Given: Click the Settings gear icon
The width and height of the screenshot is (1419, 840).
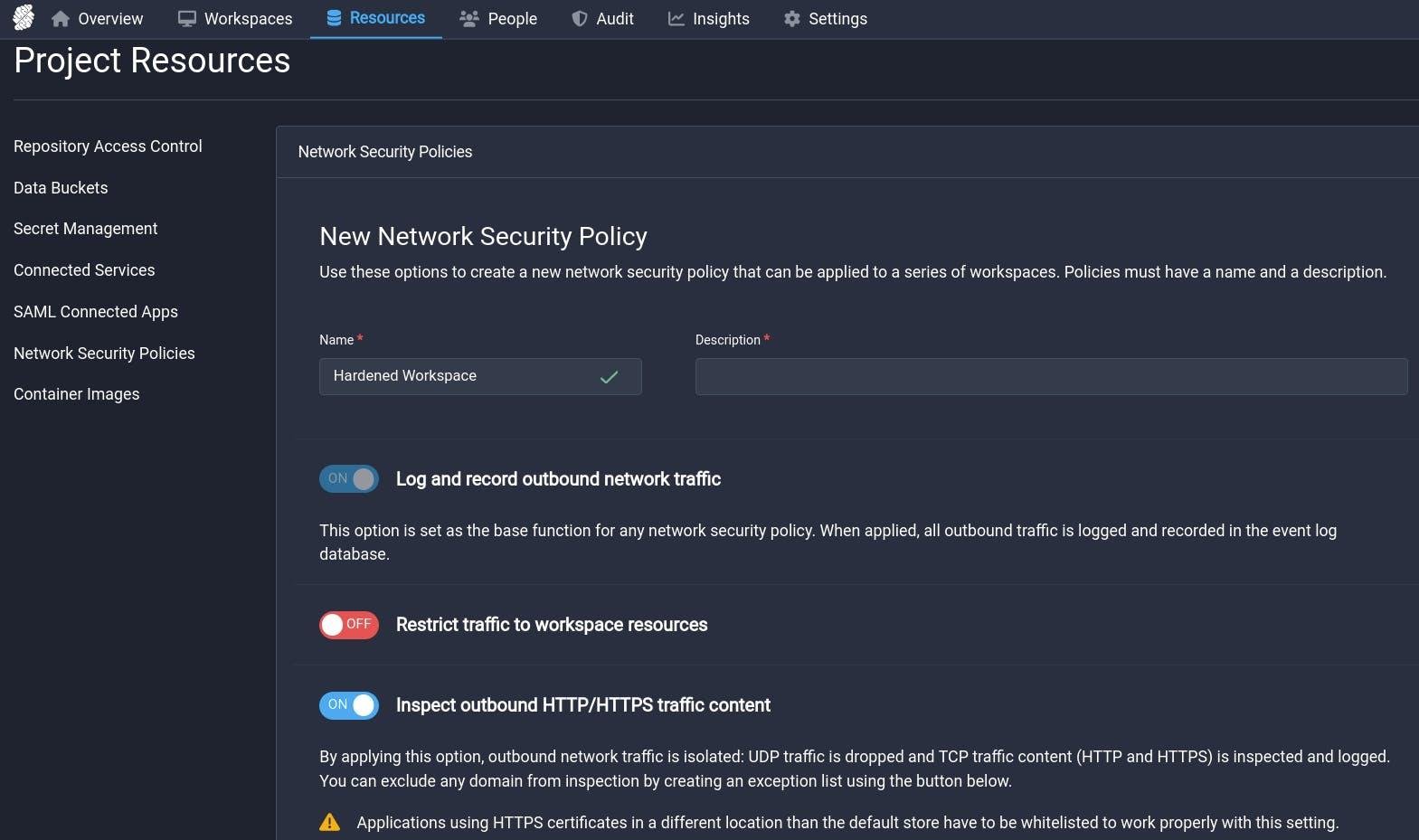Looking at the screenshot, I should click(792, 19).
